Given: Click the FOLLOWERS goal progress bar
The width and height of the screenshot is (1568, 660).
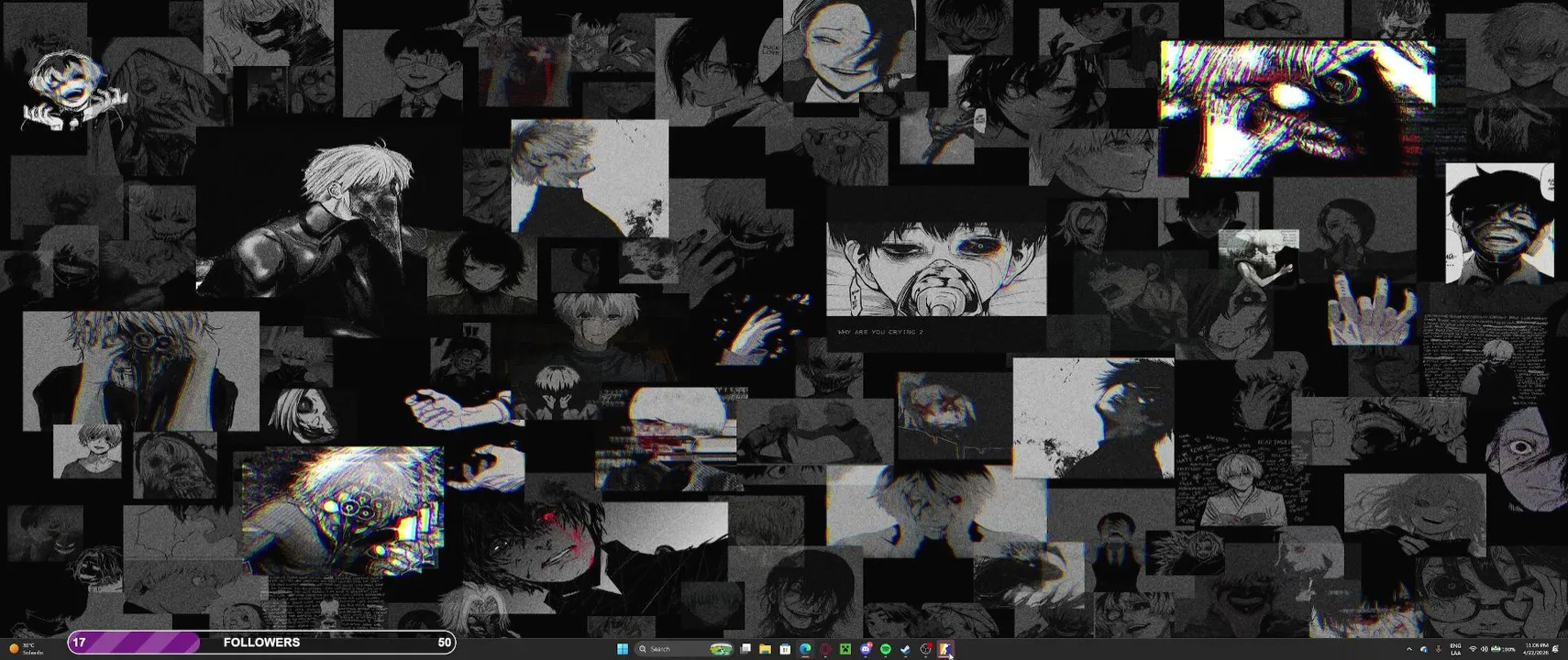Looking at the screenshot, I should click(x=261, y=643).
